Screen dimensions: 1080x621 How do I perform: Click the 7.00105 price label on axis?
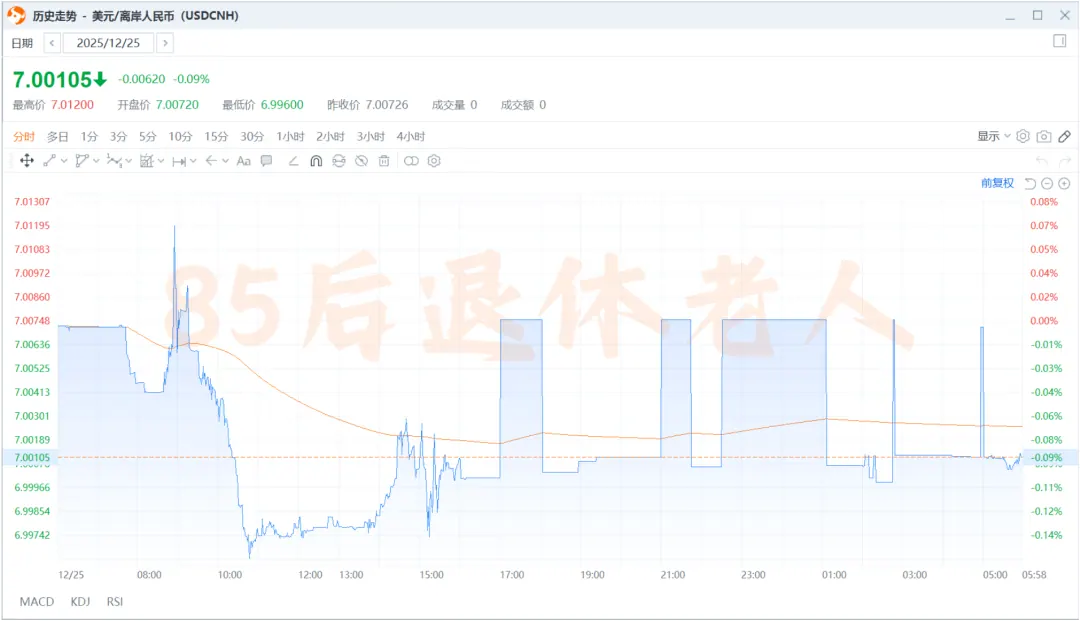point(32,457)
